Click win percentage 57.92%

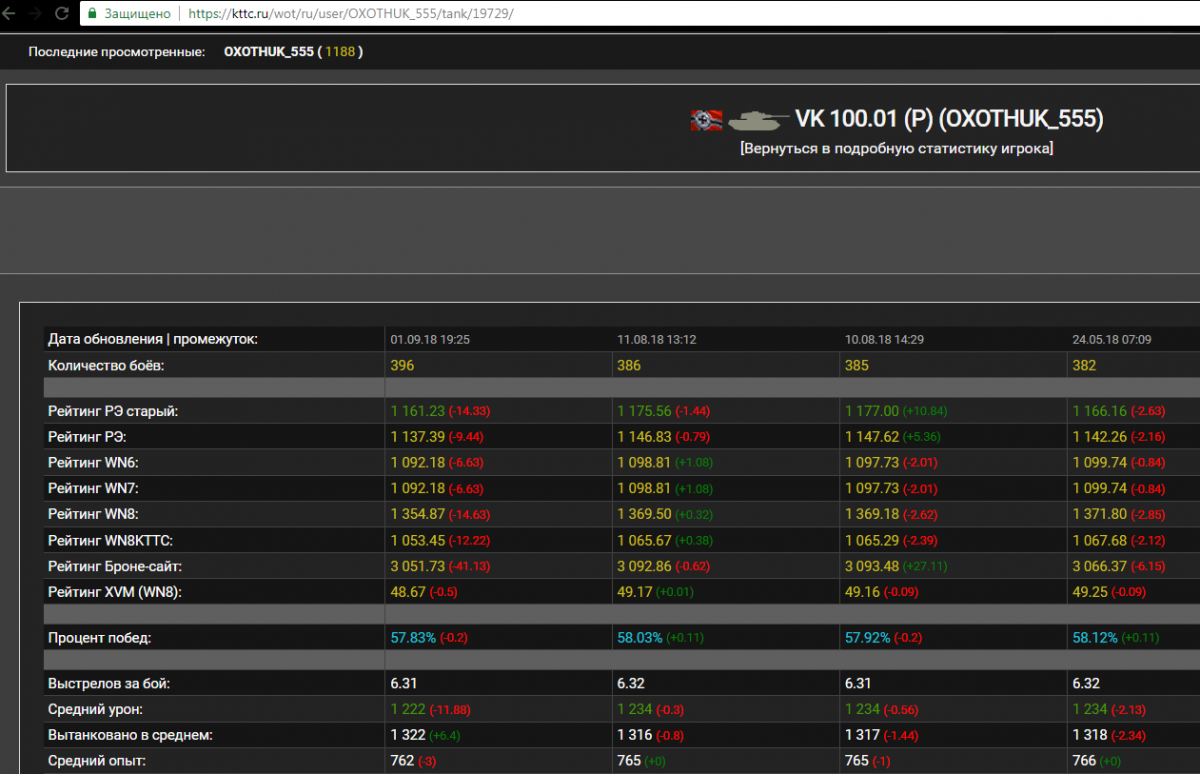tap(867, 637)
